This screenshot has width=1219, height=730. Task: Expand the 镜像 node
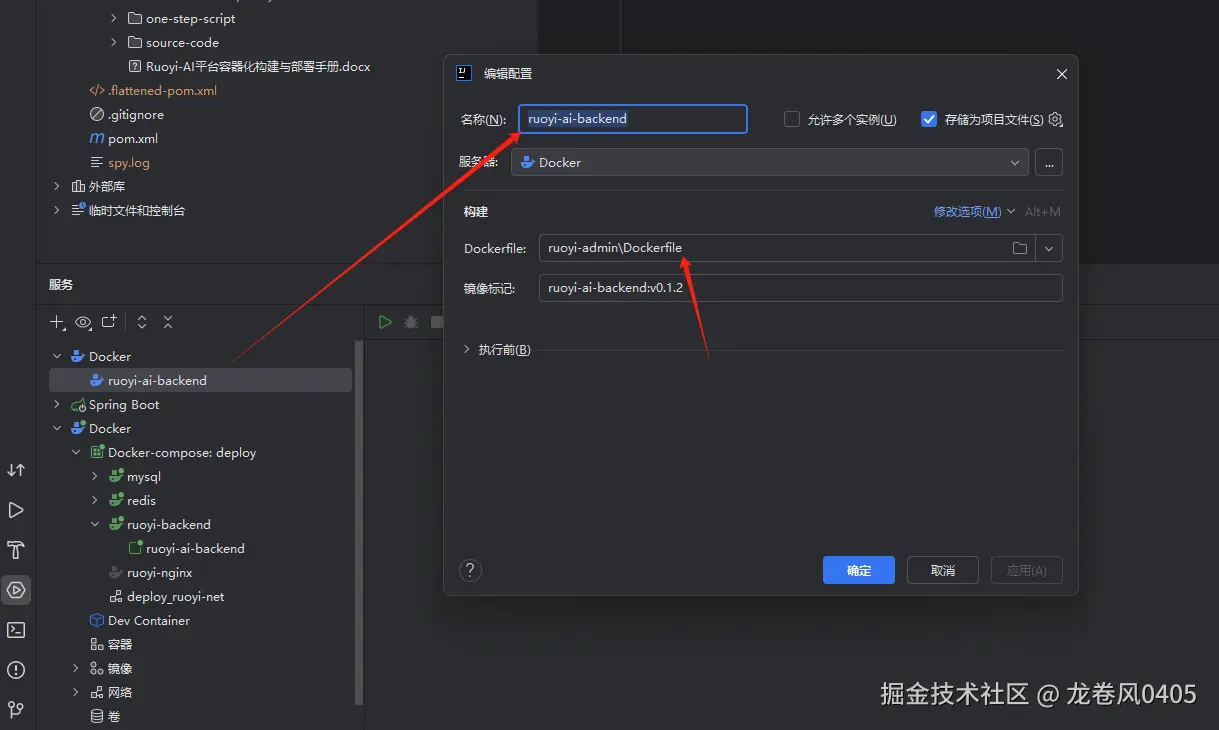pyautogui.click(x=76, y=668)
